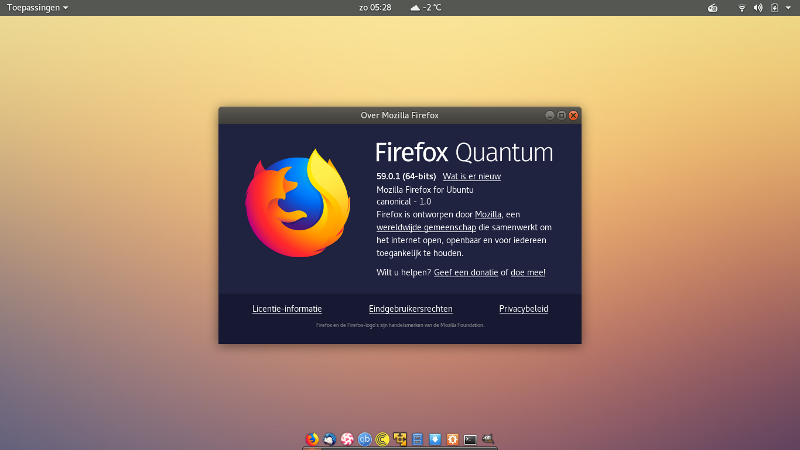Open the 'Wat is er nieuw' link
Screen dimensions: 800x450
click(471, 176)
